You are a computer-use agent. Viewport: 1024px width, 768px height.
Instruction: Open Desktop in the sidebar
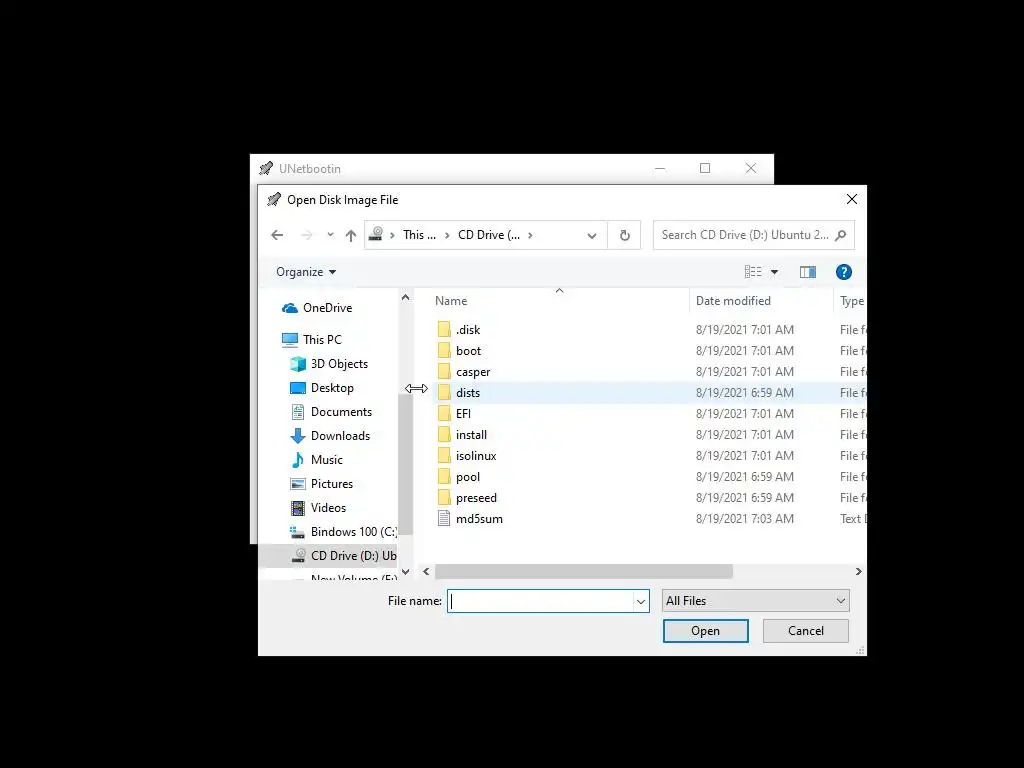point(332,388)
